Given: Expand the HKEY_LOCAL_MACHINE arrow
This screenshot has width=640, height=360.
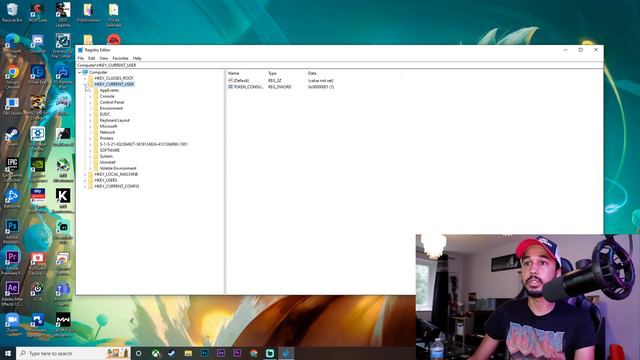Looking at the screenshot, I should click(x=85, y=174).
